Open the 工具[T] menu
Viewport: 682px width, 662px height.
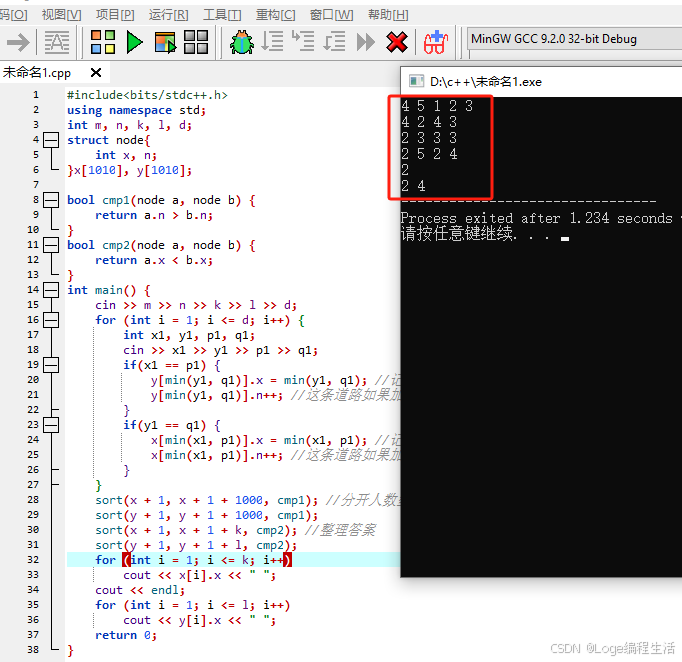[222, 15]
